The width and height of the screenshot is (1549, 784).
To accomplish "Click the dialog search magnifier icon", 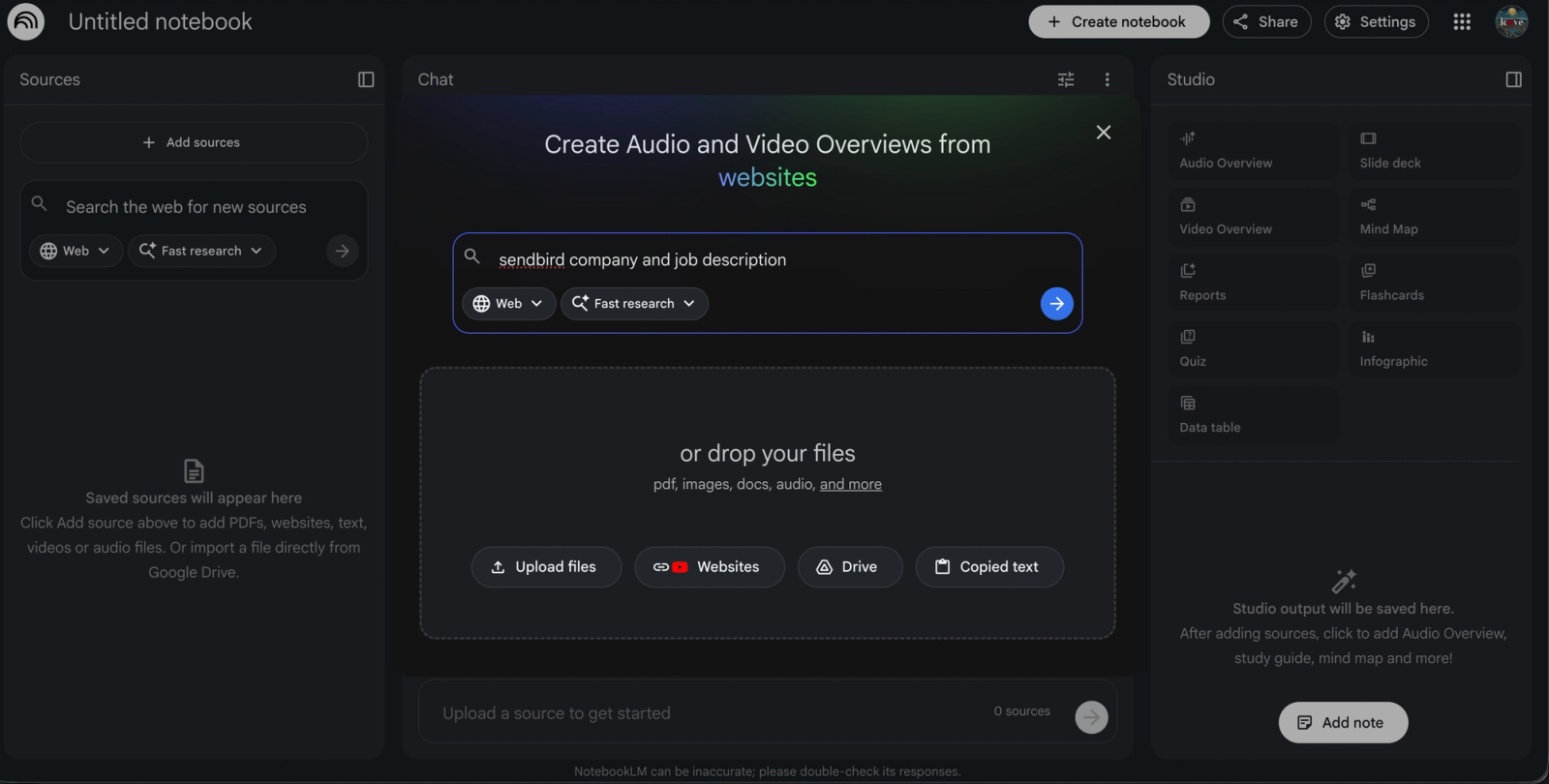I will [471, 256].
